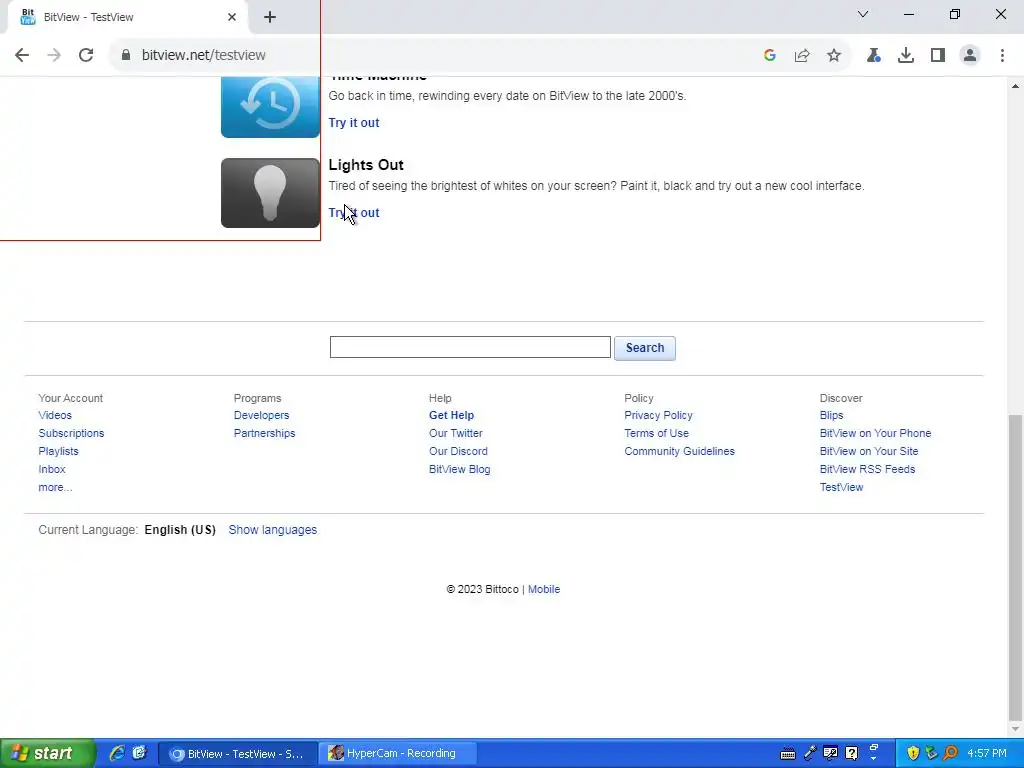Try out the Time Machine feature
The height and width of the screenshot is (768, 1024).
[x=353, y=123]
